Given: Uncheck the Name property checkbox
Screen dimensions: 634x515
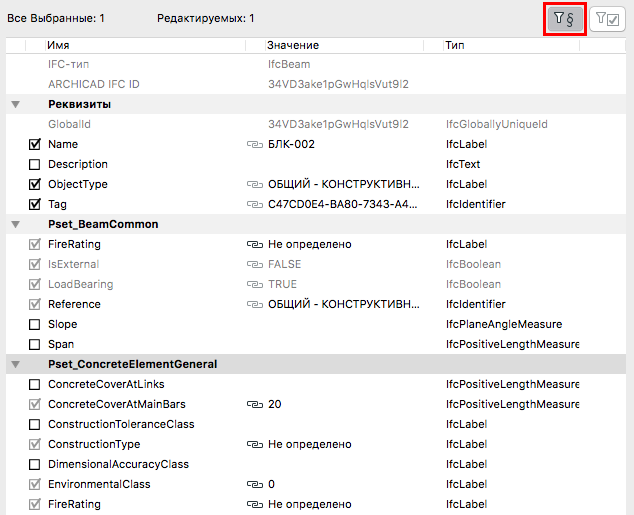Looking at the screenshot, I should point(35,144).
